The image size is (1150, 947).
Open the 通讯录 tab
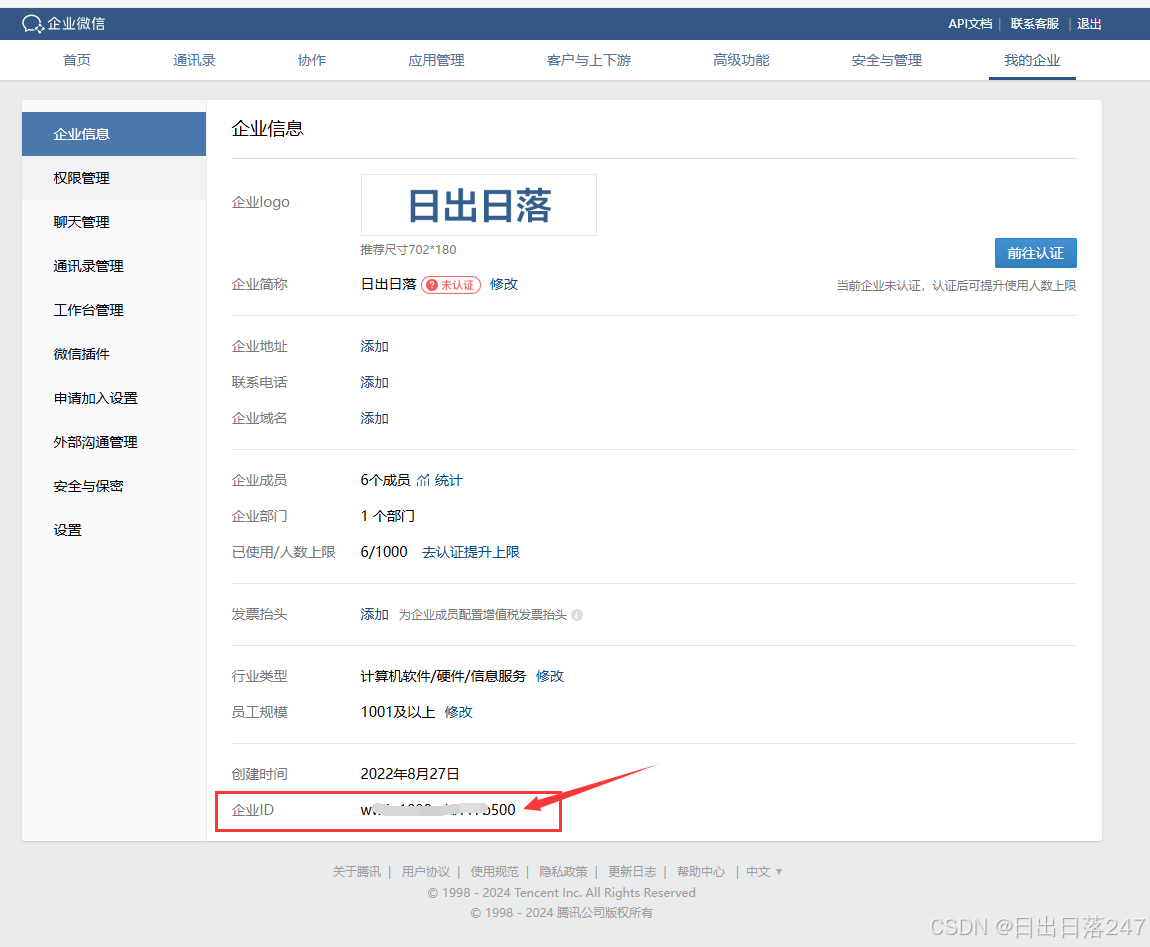pyautogui.click(x=194, y=60)
